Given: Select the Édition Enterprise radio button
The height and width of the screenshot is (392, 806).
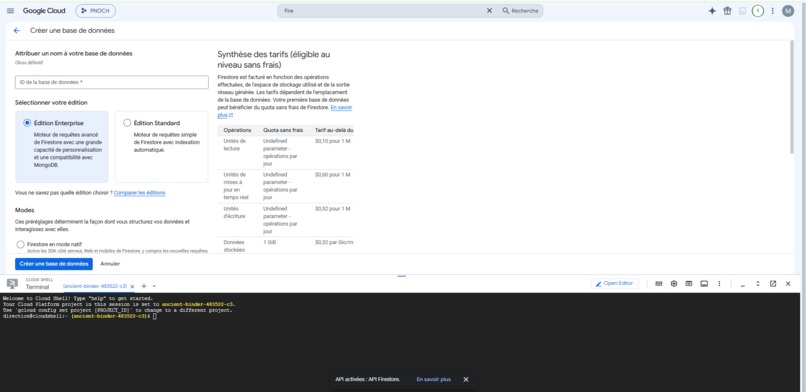Looking at the screenshot, I should pyautogui.click(x=27, y=123).
